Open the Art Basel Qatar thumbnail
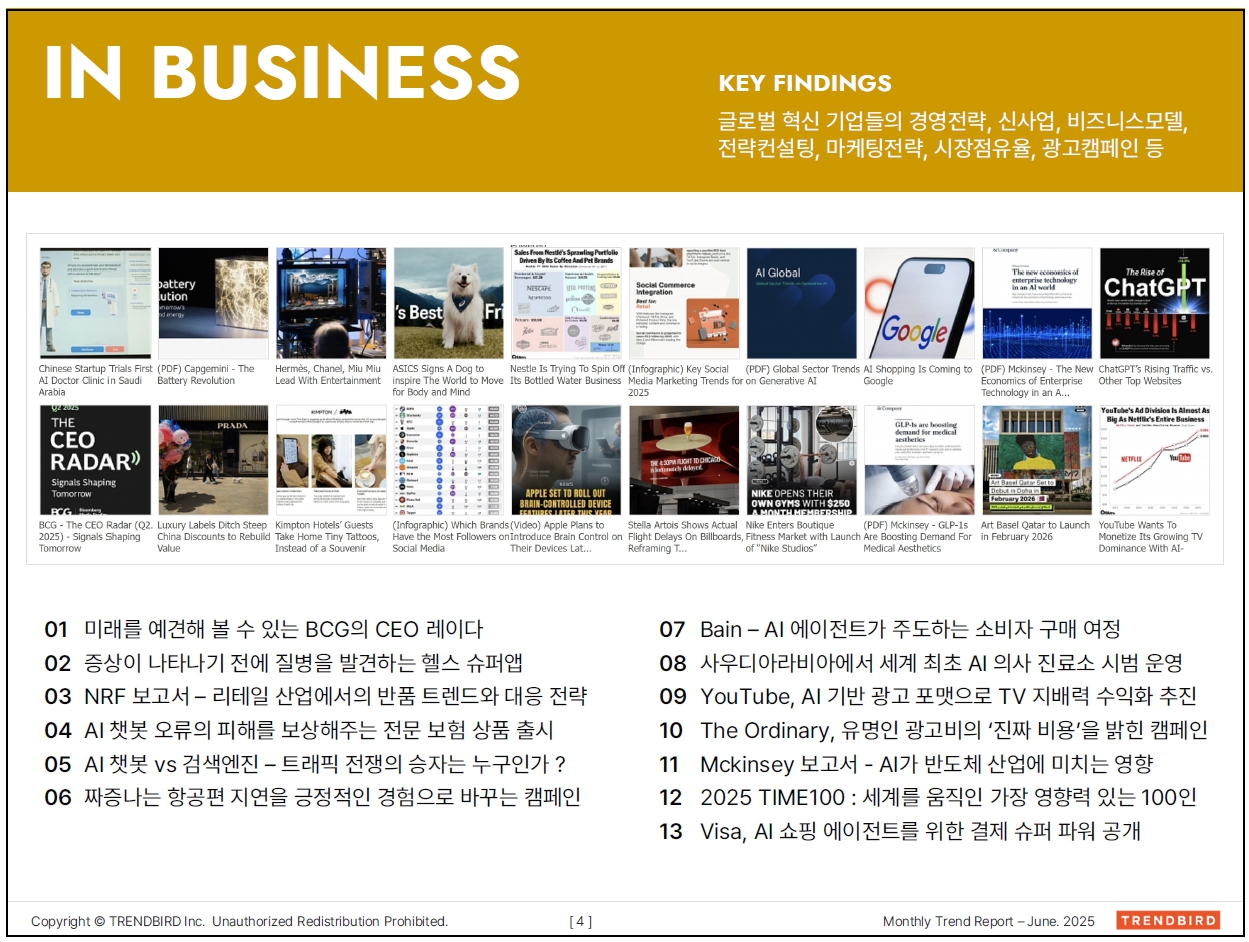Viewport: 1249px width, 942px height. [1037, 460]
